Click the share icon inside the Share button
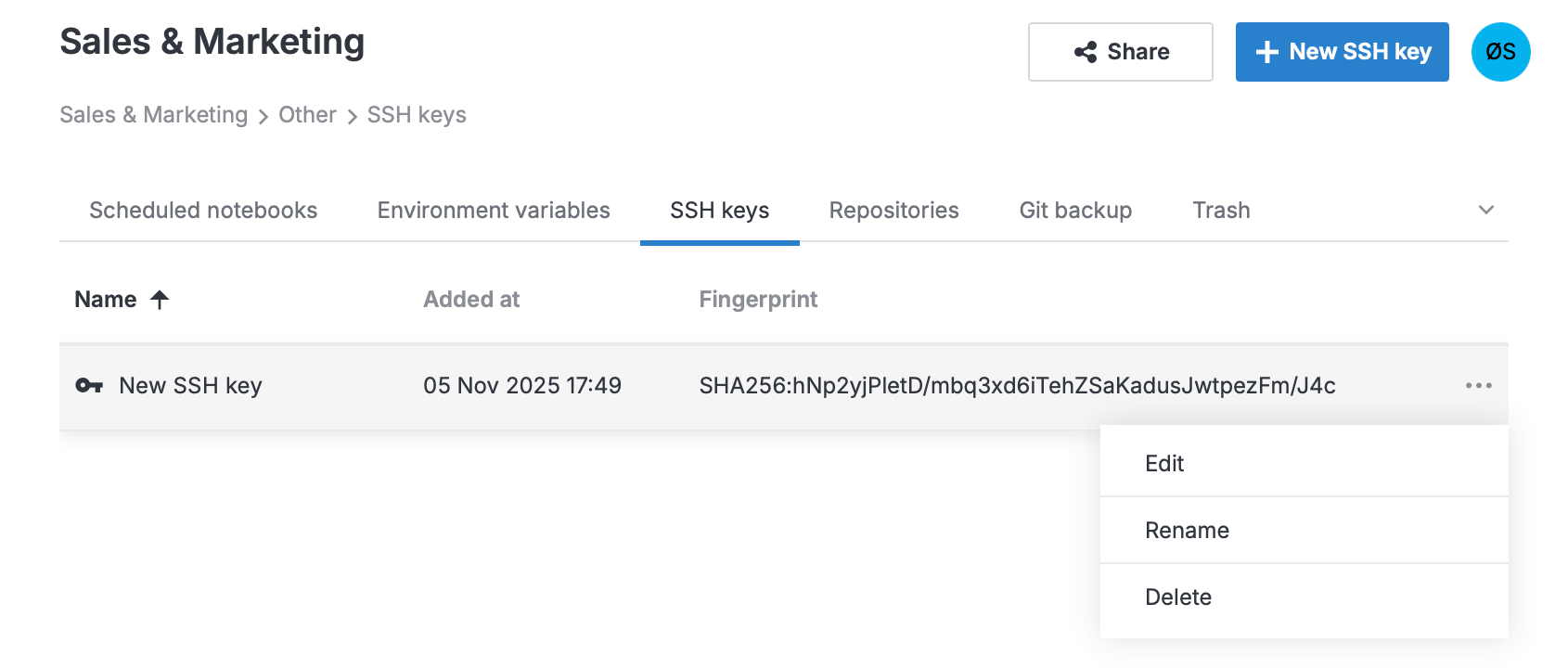 click(1086, 52)
